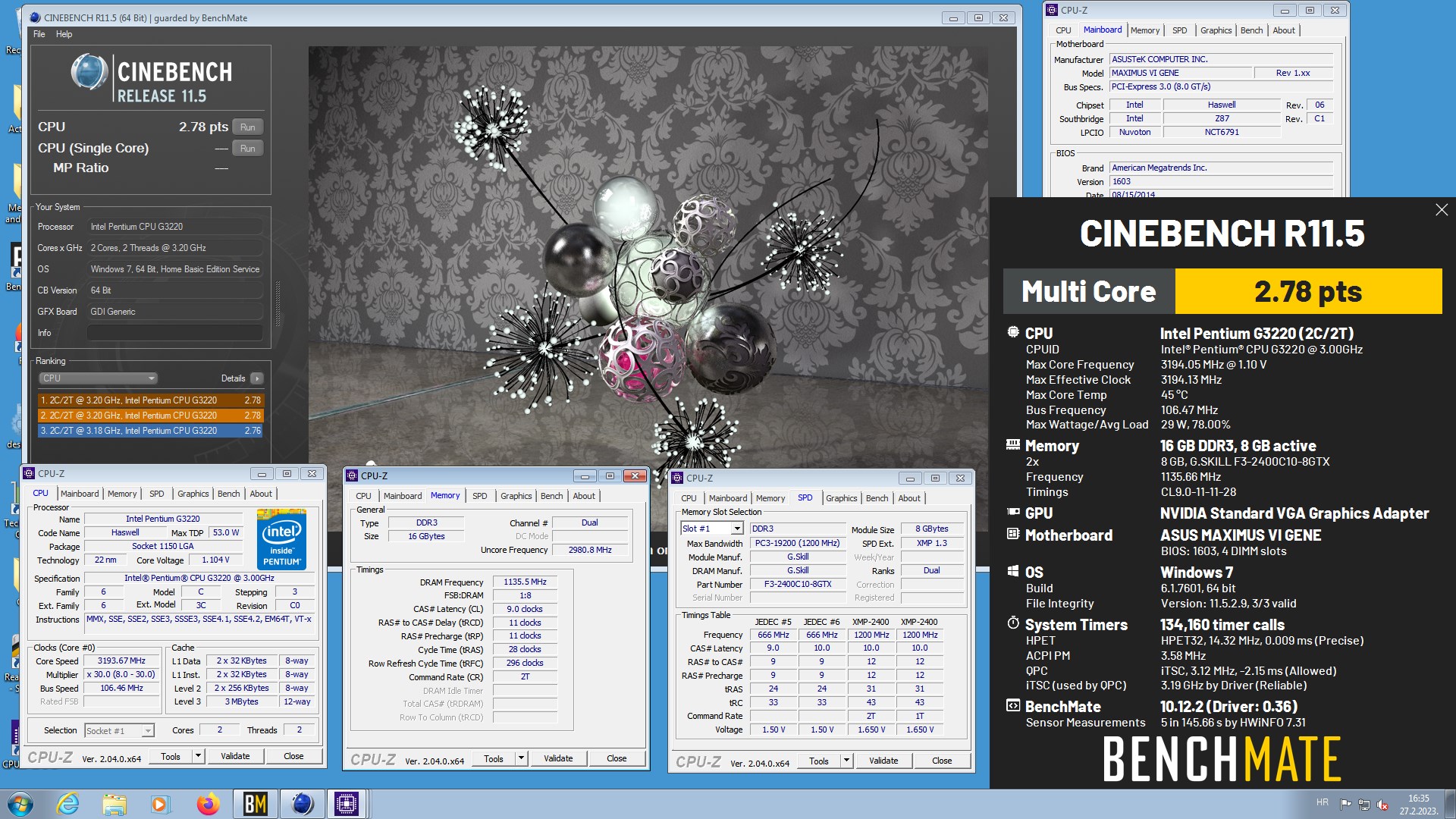This screenshot has height=819, width=1456.
Task: Open Firefox from the taskbar
Action: click(x=208, y=804)
